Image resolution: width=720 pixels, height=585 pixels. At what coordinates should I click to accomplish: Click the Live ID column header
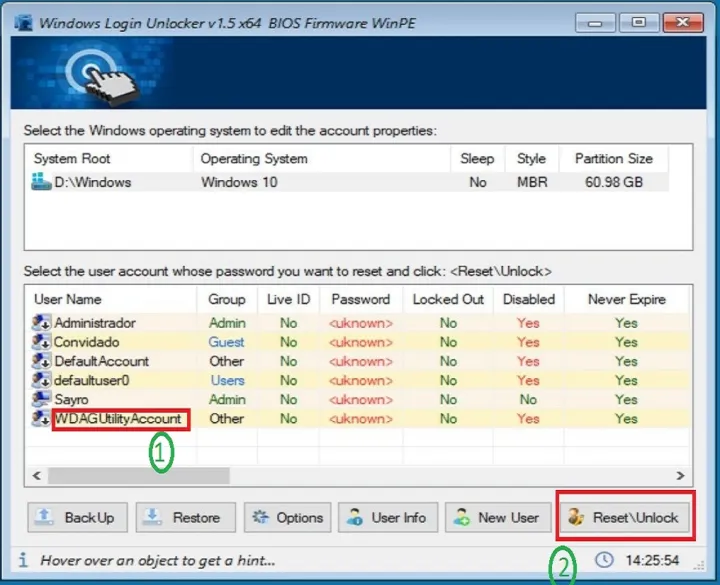click(x=288, y=299)
